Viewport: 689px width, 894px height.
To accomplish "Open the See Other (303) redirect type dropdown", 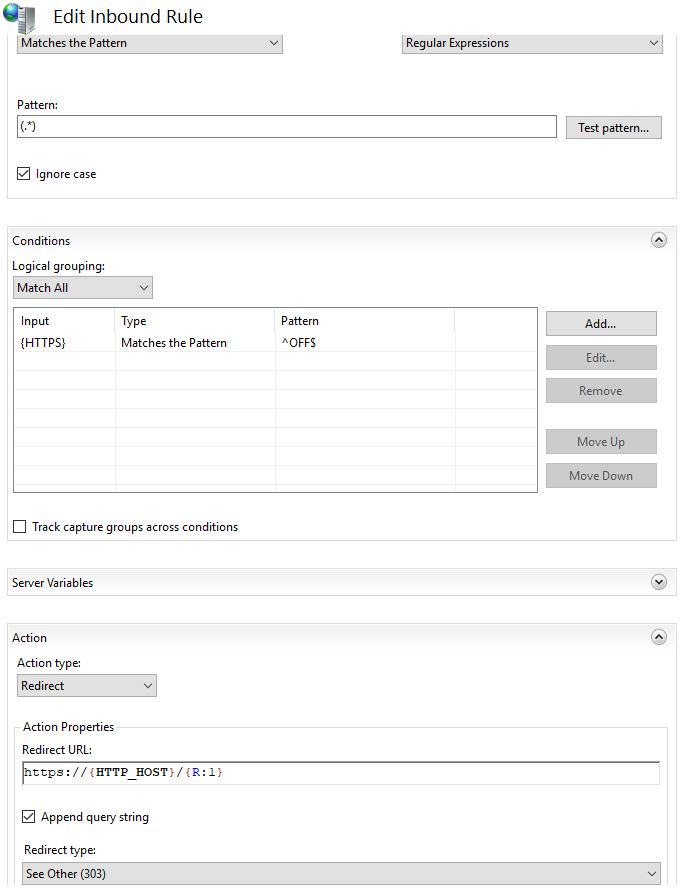I will click(x=342, y=873).
